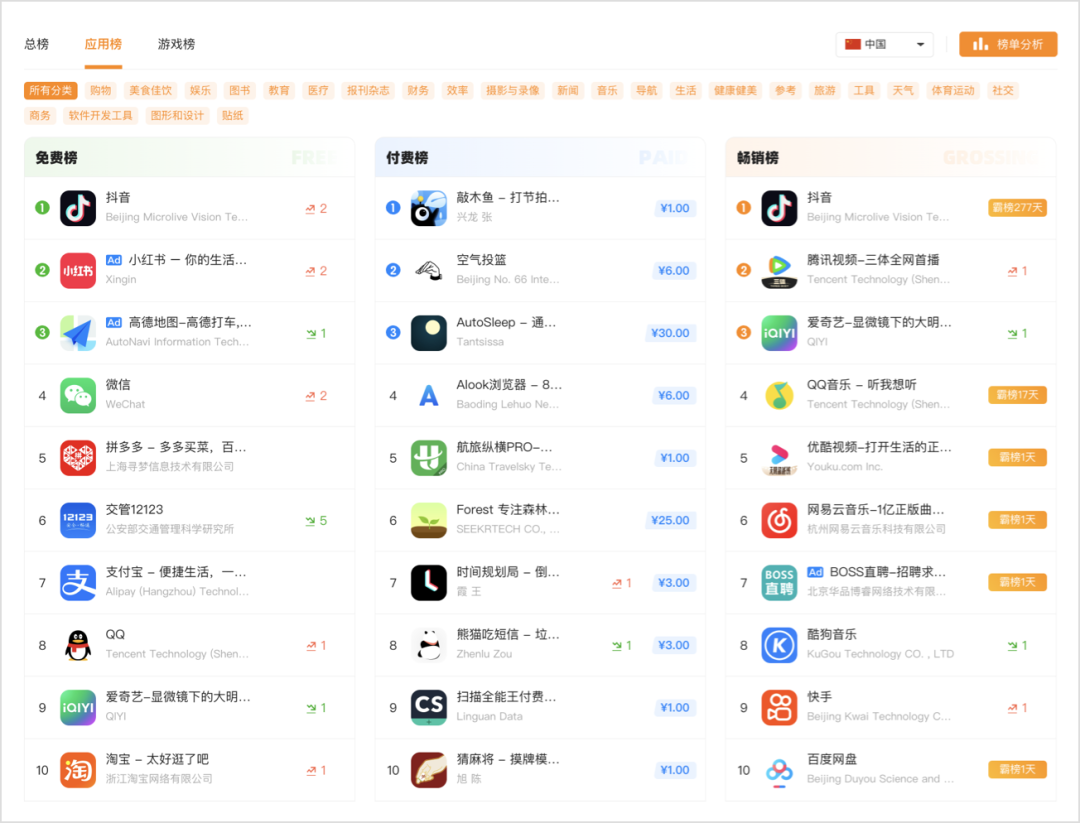Choose the 摄影与录像 category tag
Image resolution: width=1080 pixels, height=823 pixels.
click(x=512, y=90)
